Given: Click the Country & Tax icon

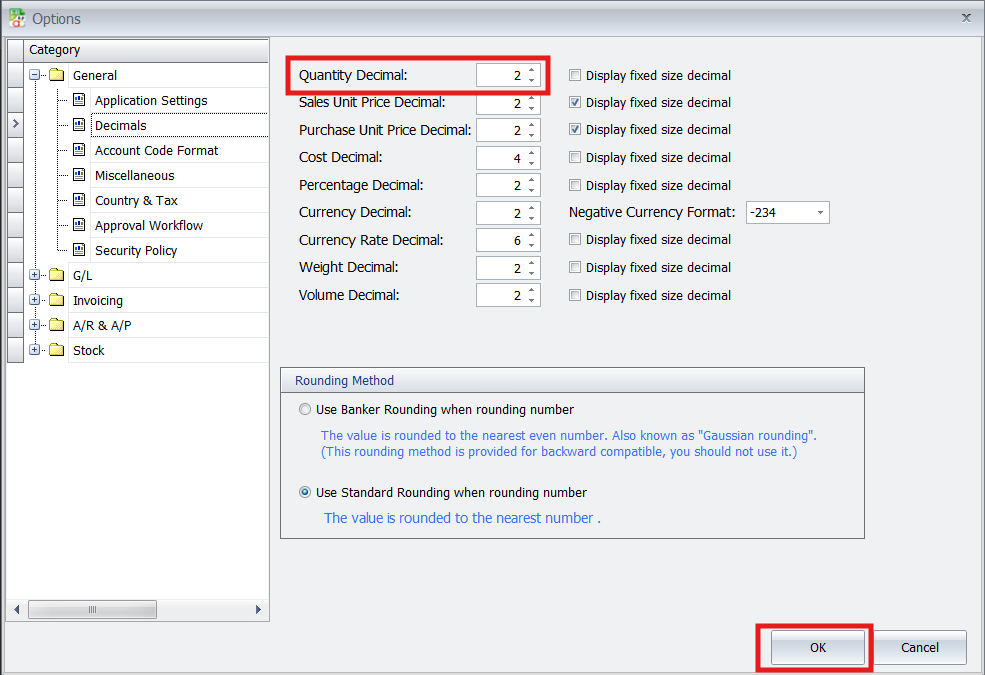Looking at the screenshot, I should pyautogui.click(x=79, y=200).
